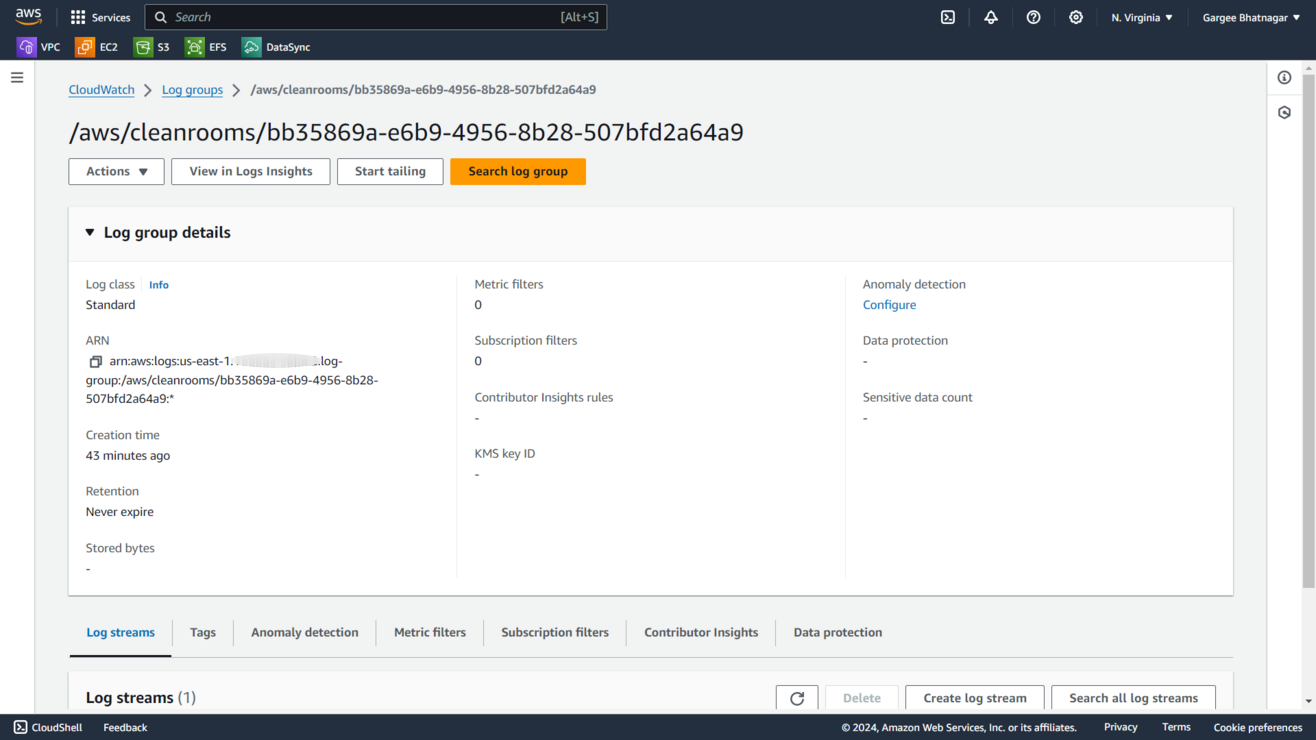Switch to the Log streams tab

(x=120, y=632)
